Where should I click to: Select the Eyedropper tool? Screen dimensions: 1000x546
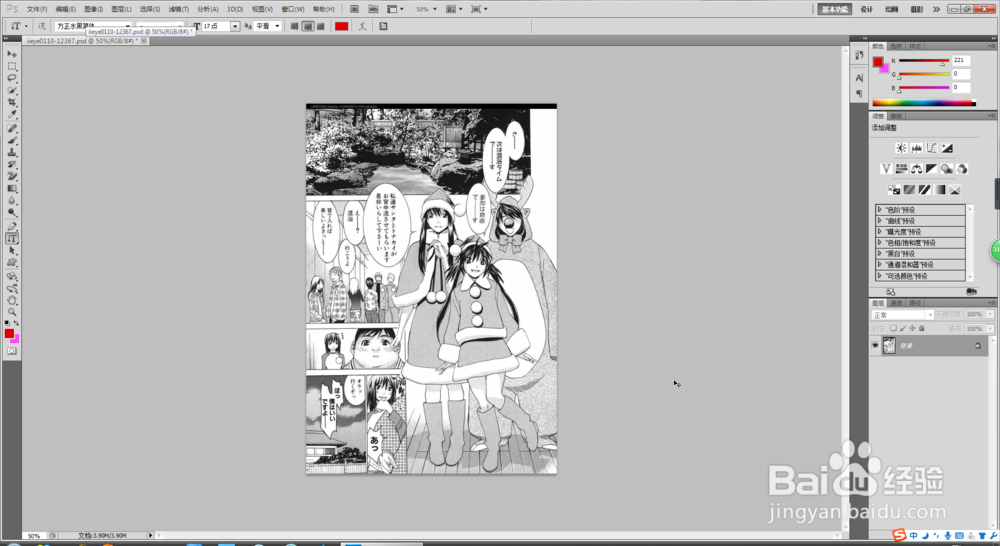(12, 115)
